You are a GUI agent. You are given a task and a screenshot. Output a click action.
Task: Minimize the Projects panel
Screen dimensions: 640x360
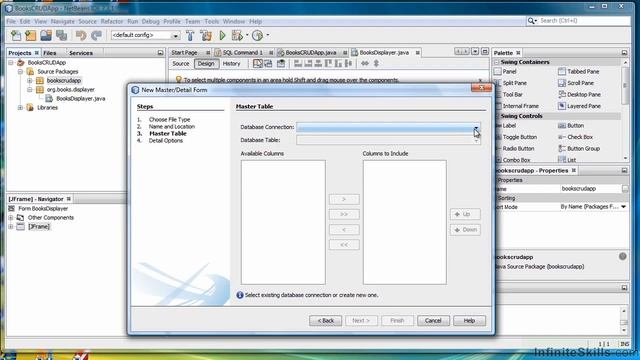(160, 53)
